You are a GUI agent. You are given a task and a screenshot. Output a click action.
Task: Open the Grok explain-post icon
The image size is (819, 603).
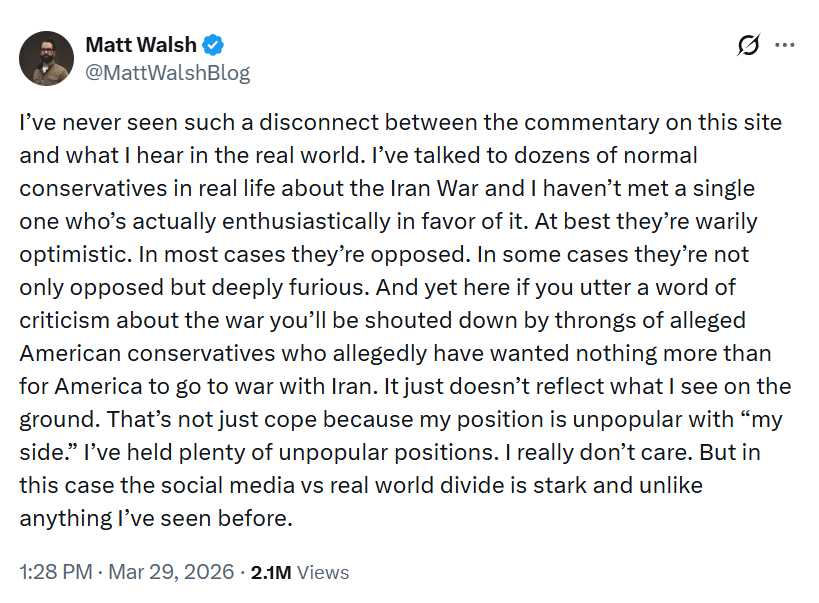748,45
